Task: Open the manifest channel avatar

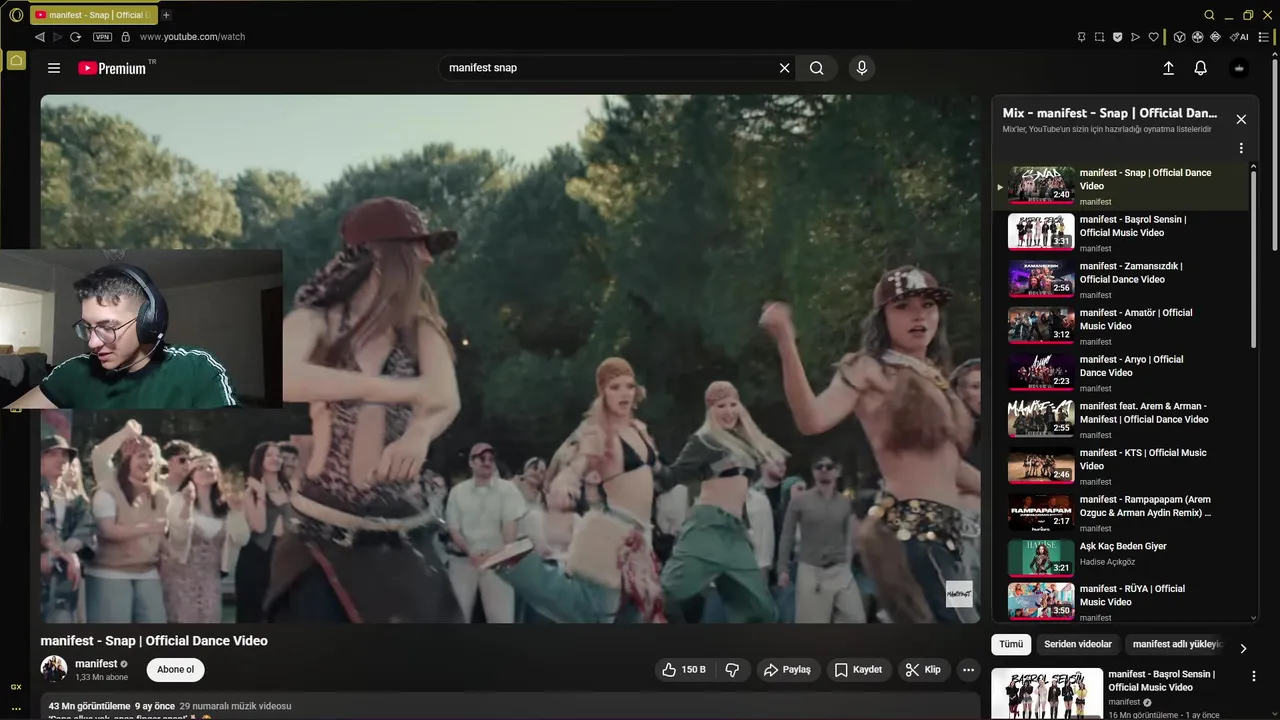Action: pos(54,669)
